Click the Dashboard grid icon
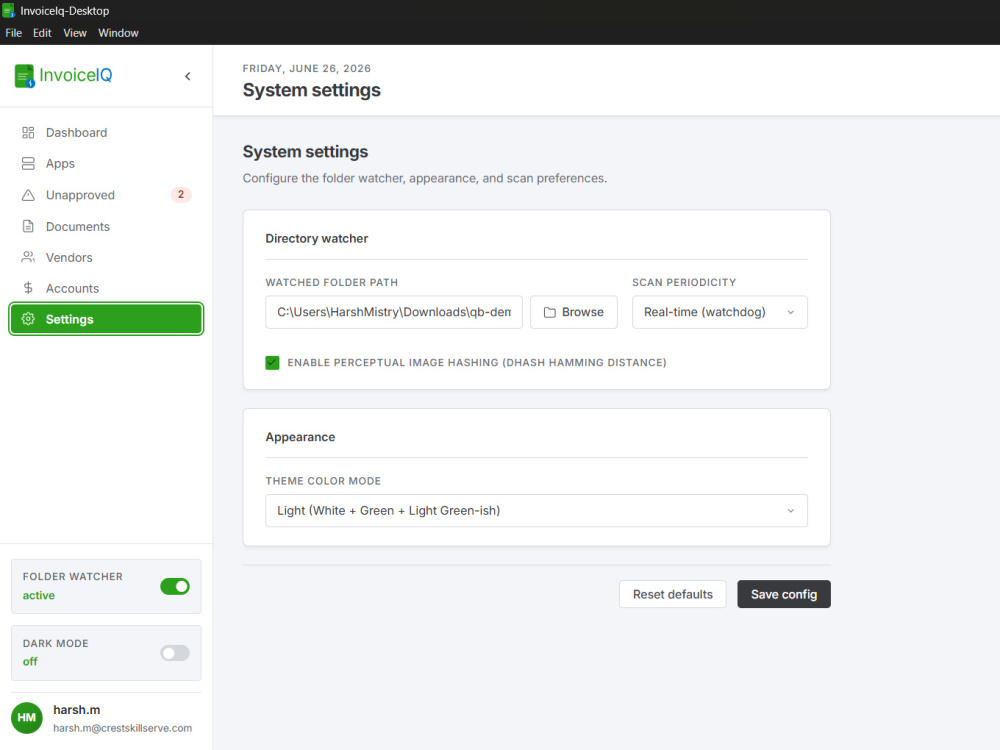The height and width of the screenshot is (750, 1000). (x=28, y=133)
